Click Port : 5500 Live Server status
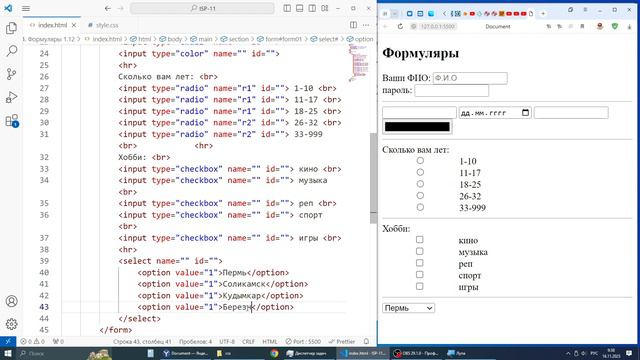The width and height of the screenshot is (640, 360). coord(303,341)
